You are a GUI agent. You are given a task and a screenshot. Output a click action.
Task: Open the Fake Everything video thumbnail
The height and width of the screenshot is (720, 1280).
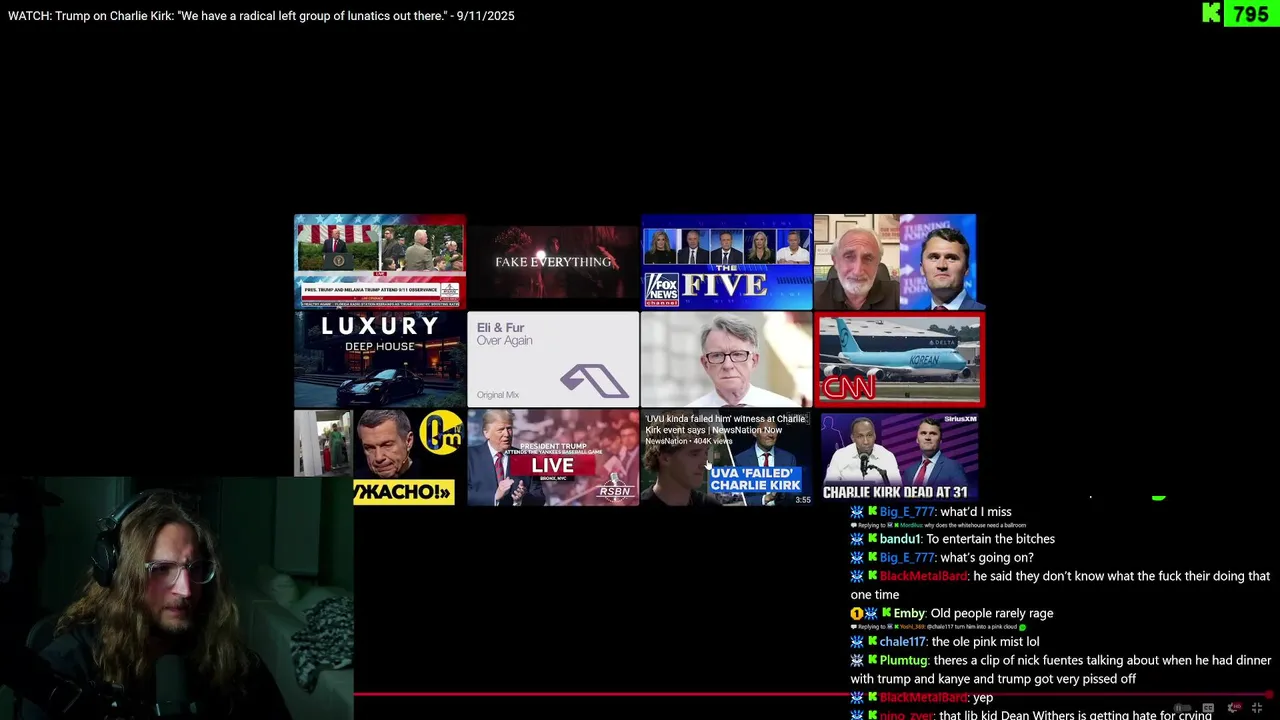click(553, 261)
